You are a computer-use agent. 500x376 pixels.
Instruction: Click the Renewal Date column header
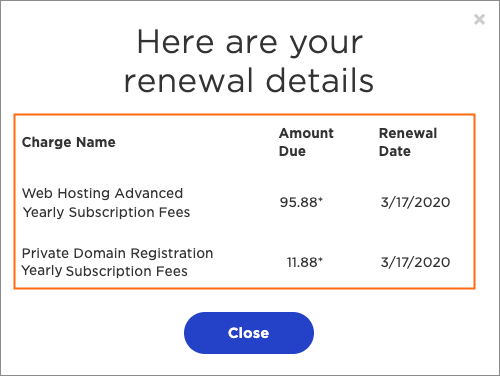(408, 142)
